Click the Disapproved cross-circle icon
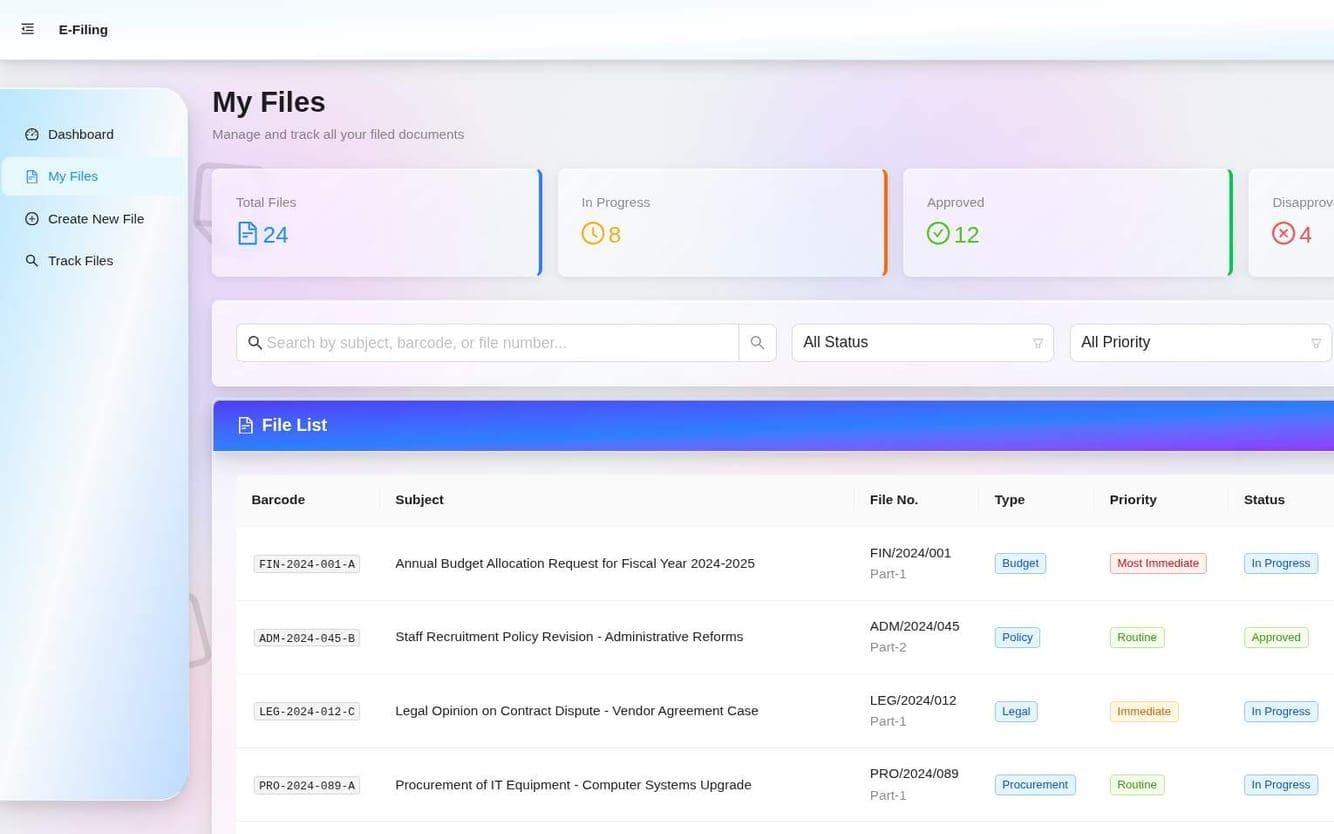This screenshot has width=1334, height=834. pos(1283,233)
